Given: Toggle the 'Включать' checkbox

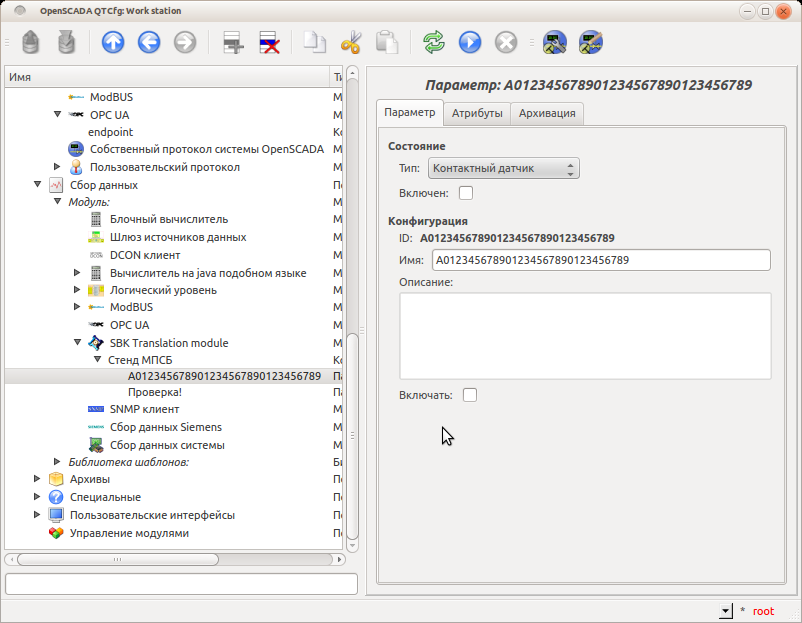Looking at the screenshot, I should coord(470,395).
